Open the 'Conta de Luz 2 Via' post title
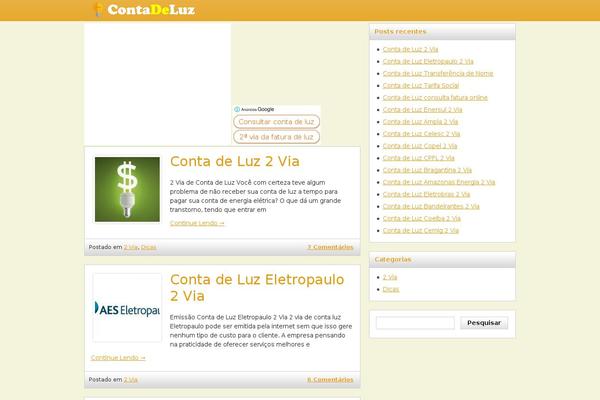This screenshot has width=600, height=400. 235,162
